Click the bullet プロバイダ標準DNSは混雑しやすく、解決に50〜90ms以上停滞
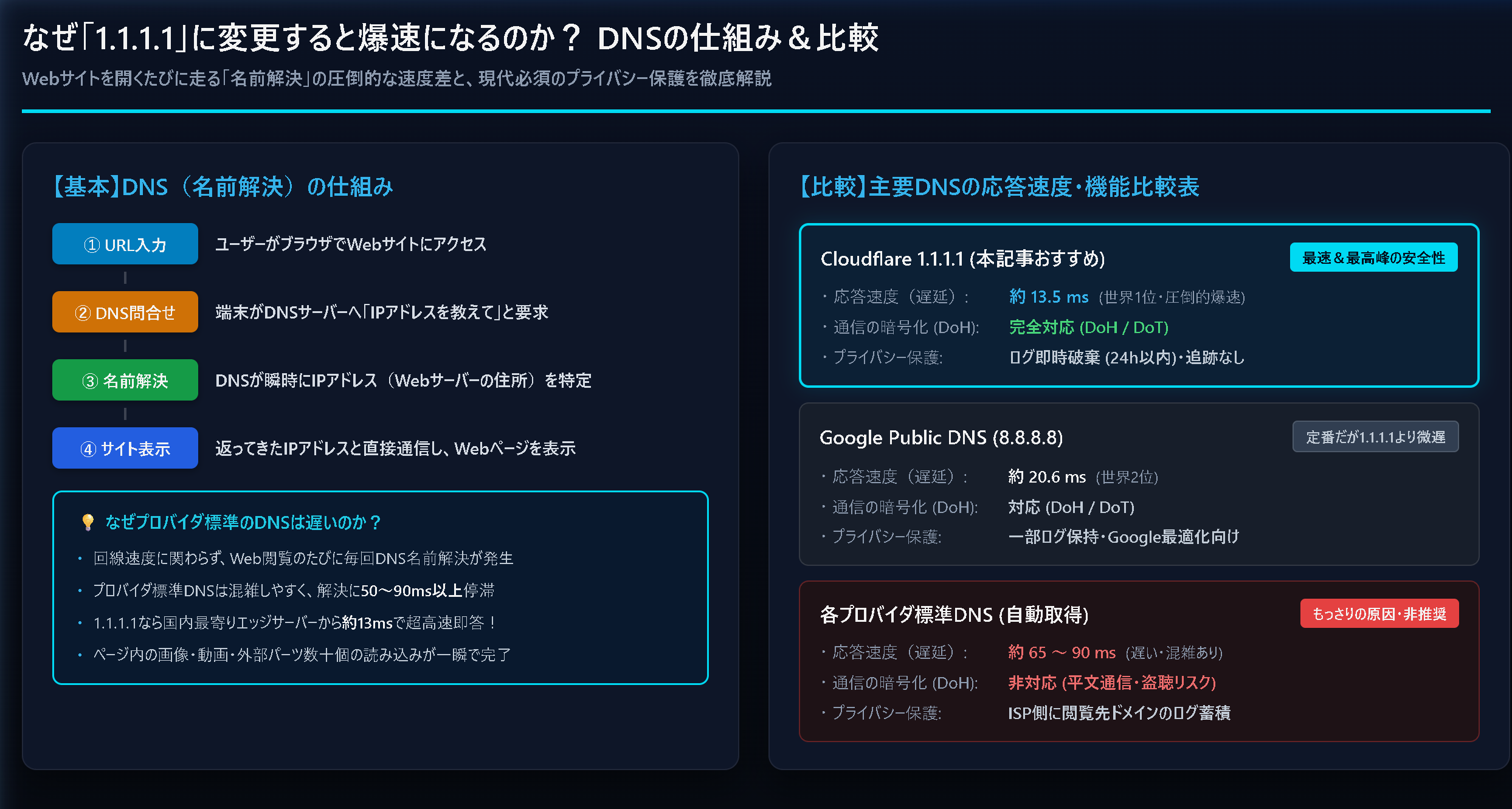Viewport: 1512px width, 809px height. [294, 590]
